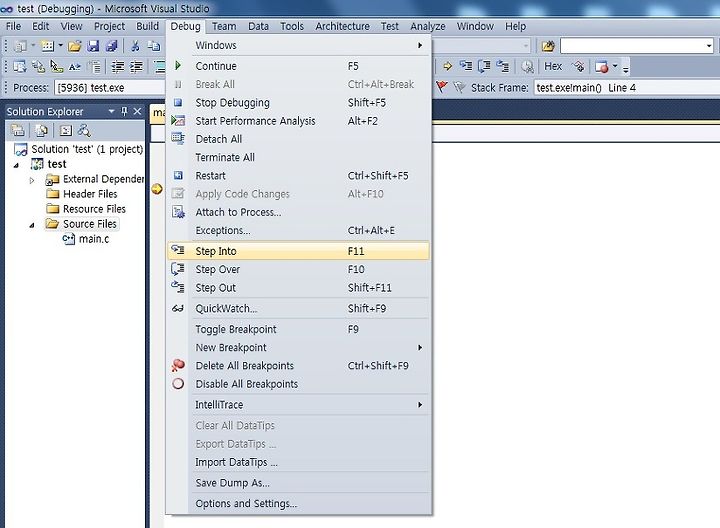Viewport: 720px width, 528px height.
Task: Click the Open File folder toolbar icon
Action: [x=74, y=46]
